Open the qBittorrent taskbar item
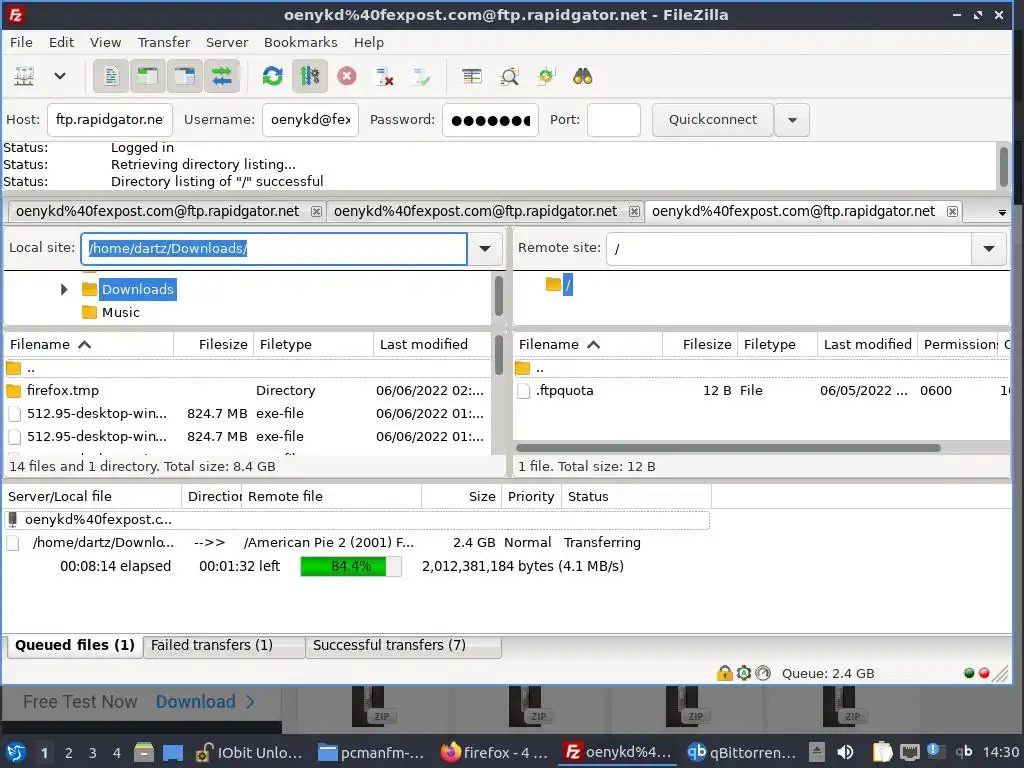This screenshot has height=768, width=1024. point(741,752)
